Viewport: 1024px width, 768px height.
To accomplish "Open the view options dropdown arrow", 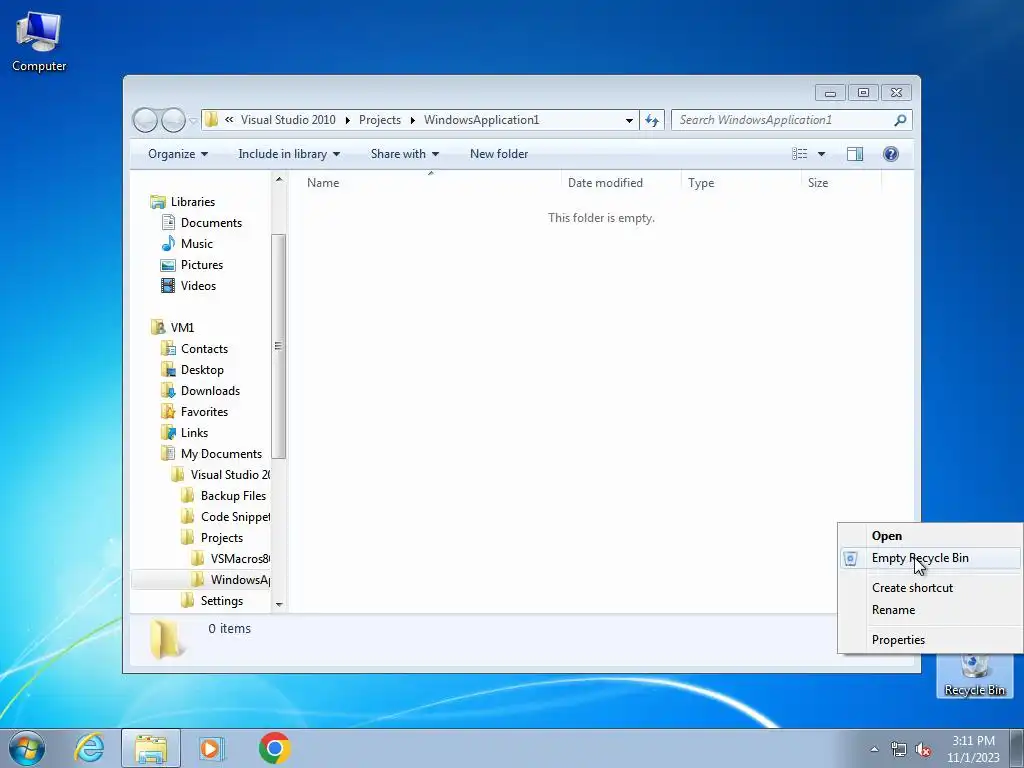I will tap(821, 154).
